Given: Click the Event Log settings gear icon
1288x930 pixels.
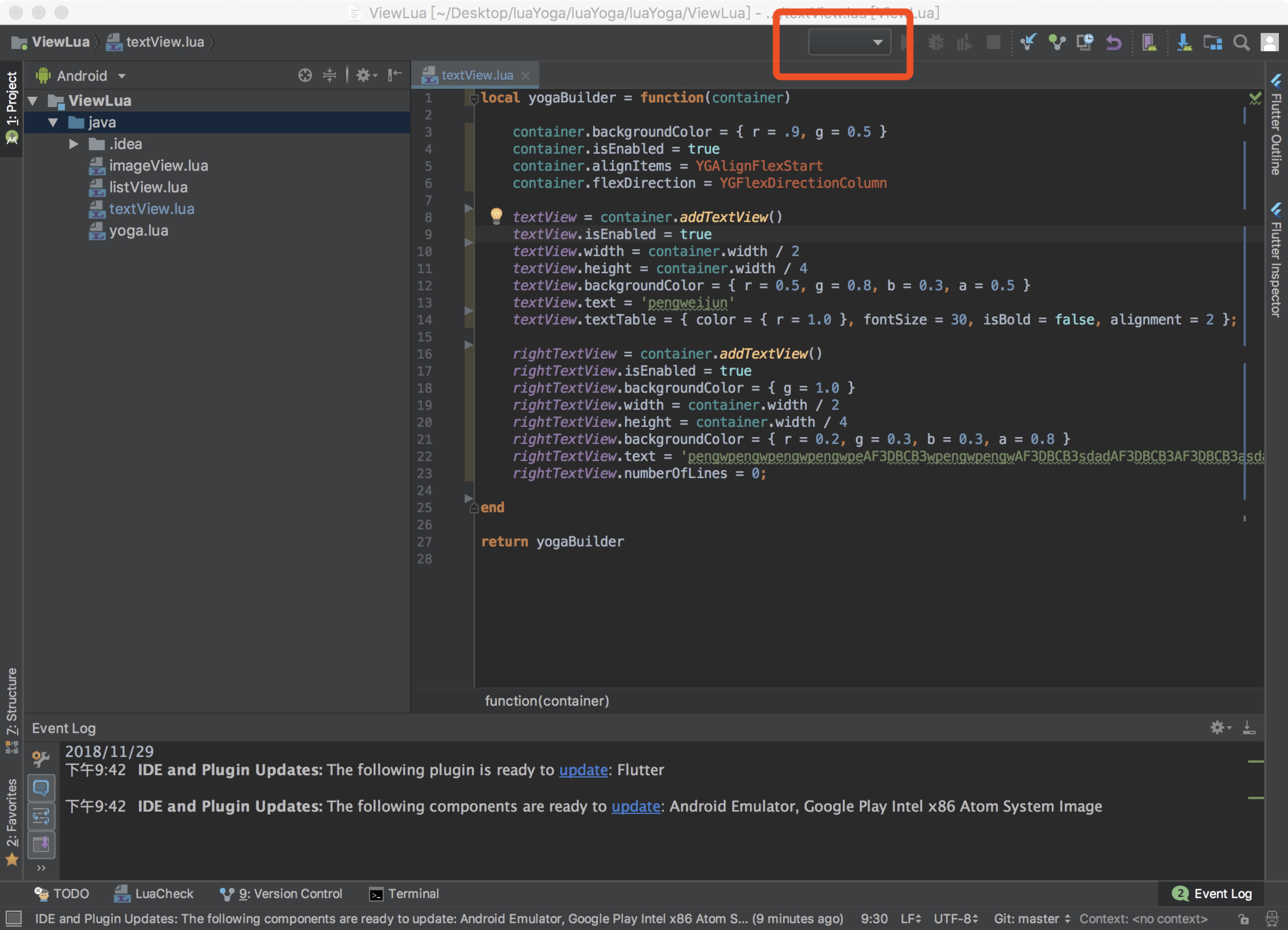Looking at the screenshot, I should point(1218,727).
